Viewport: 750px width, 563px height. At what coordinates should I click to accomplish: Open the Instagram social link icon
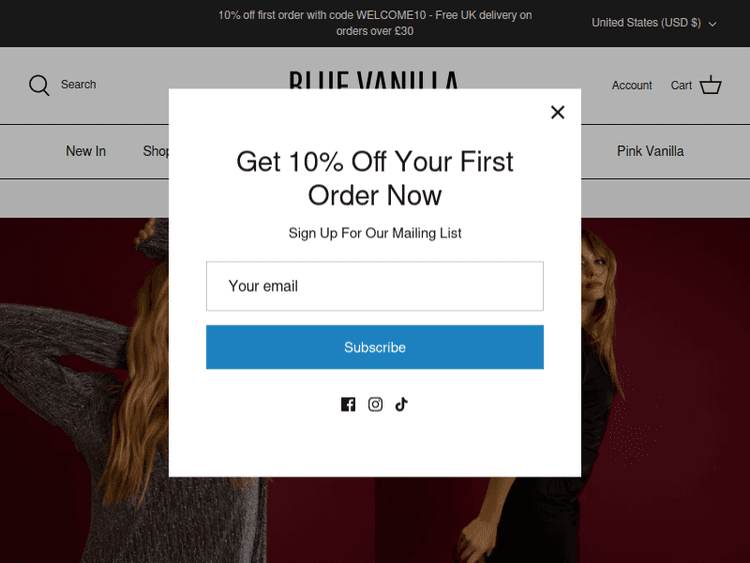375,404
